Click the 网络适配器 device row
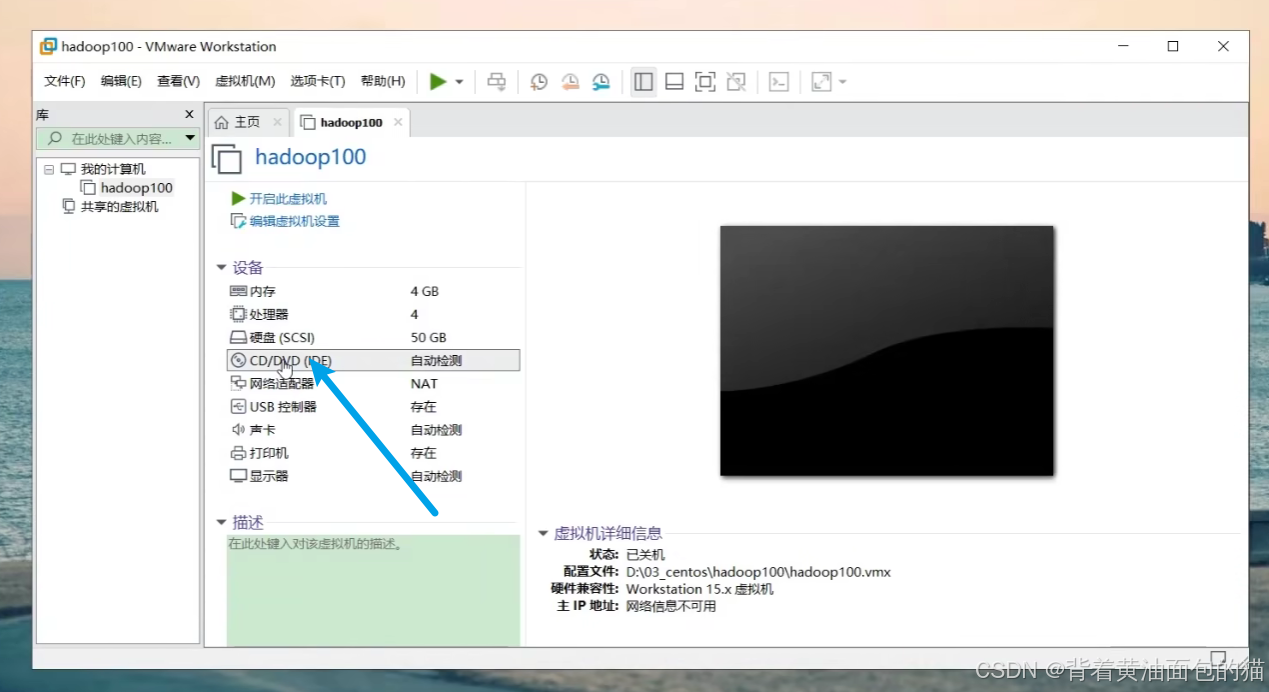The width and height of the screenshot is (1269, 692). click(373, 384)
